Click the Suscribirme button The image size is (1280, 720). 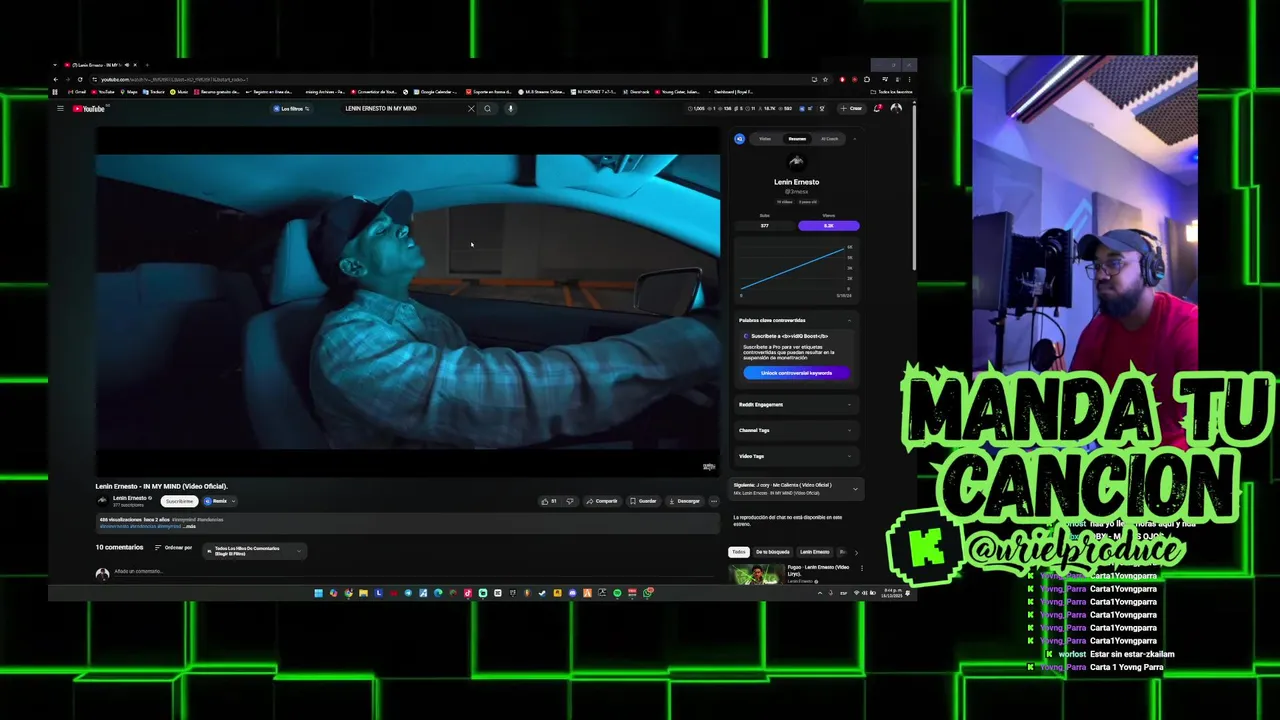[179, 501]
